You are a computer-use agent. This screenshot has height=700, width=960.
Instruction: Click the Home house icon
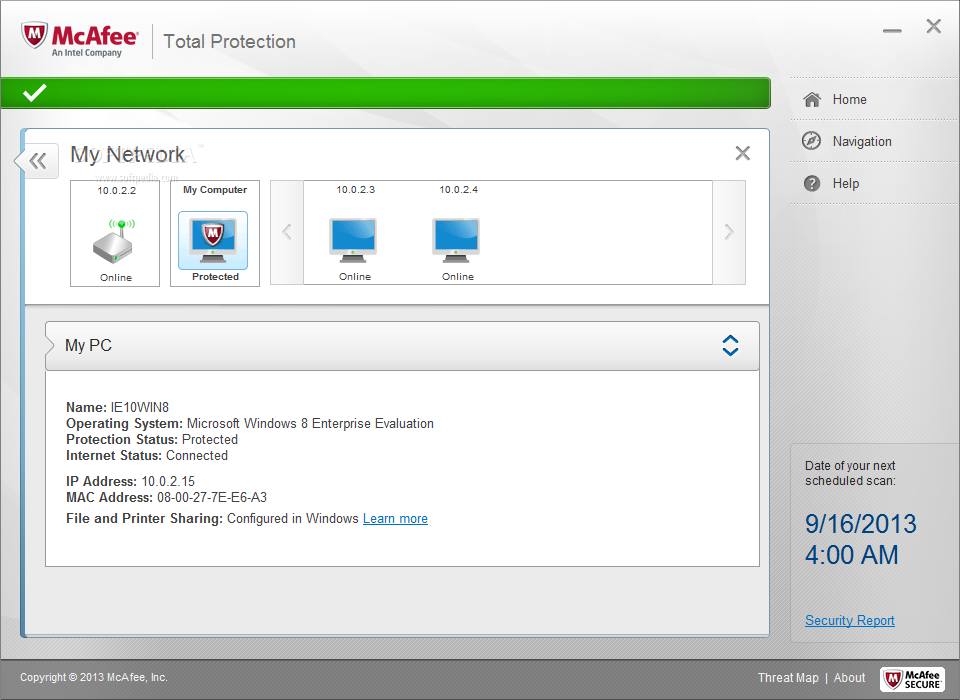[812, 99]
